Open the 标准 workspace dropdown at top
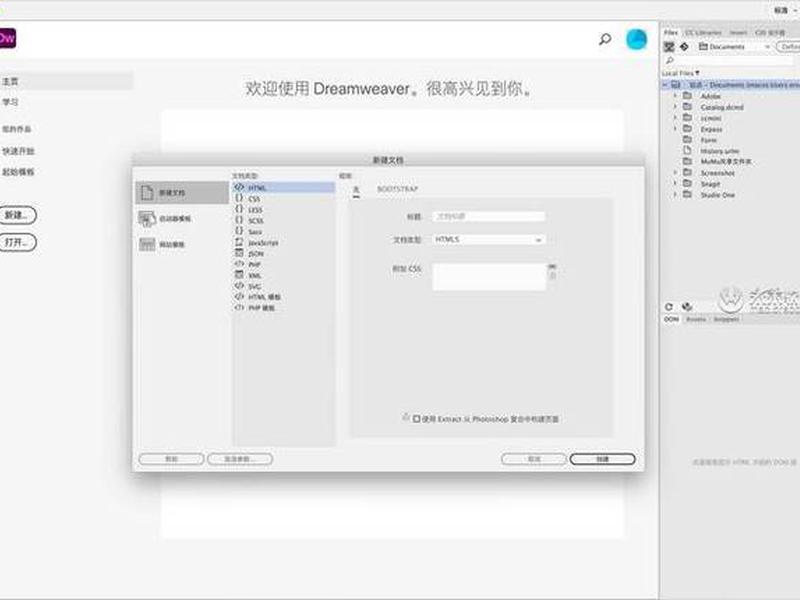Screen dimensions: 800x600 [786, 10]
